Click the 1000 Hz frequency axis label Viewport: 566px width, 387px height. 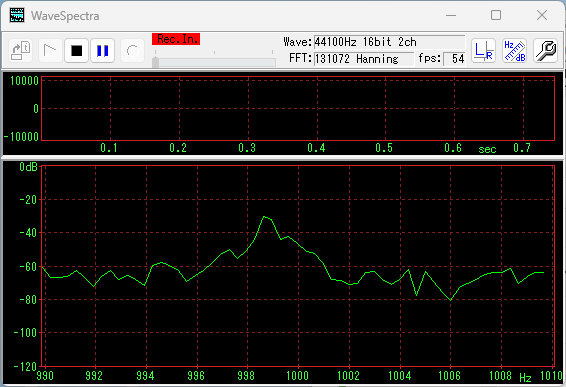click(297, 376)
